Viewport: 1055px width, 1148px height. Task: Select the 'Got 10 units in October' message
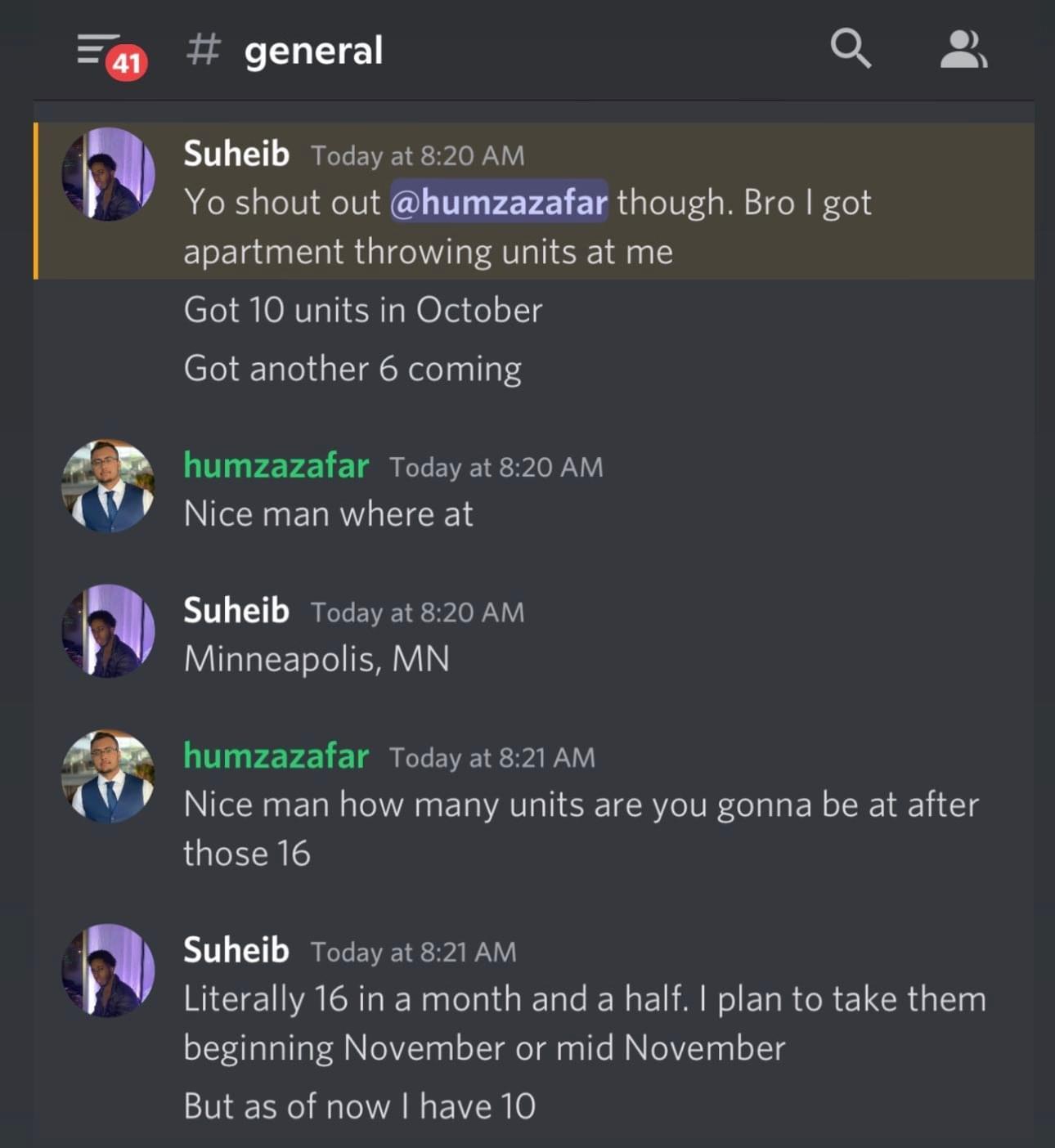pyautogui.click(x=363, y=311)
